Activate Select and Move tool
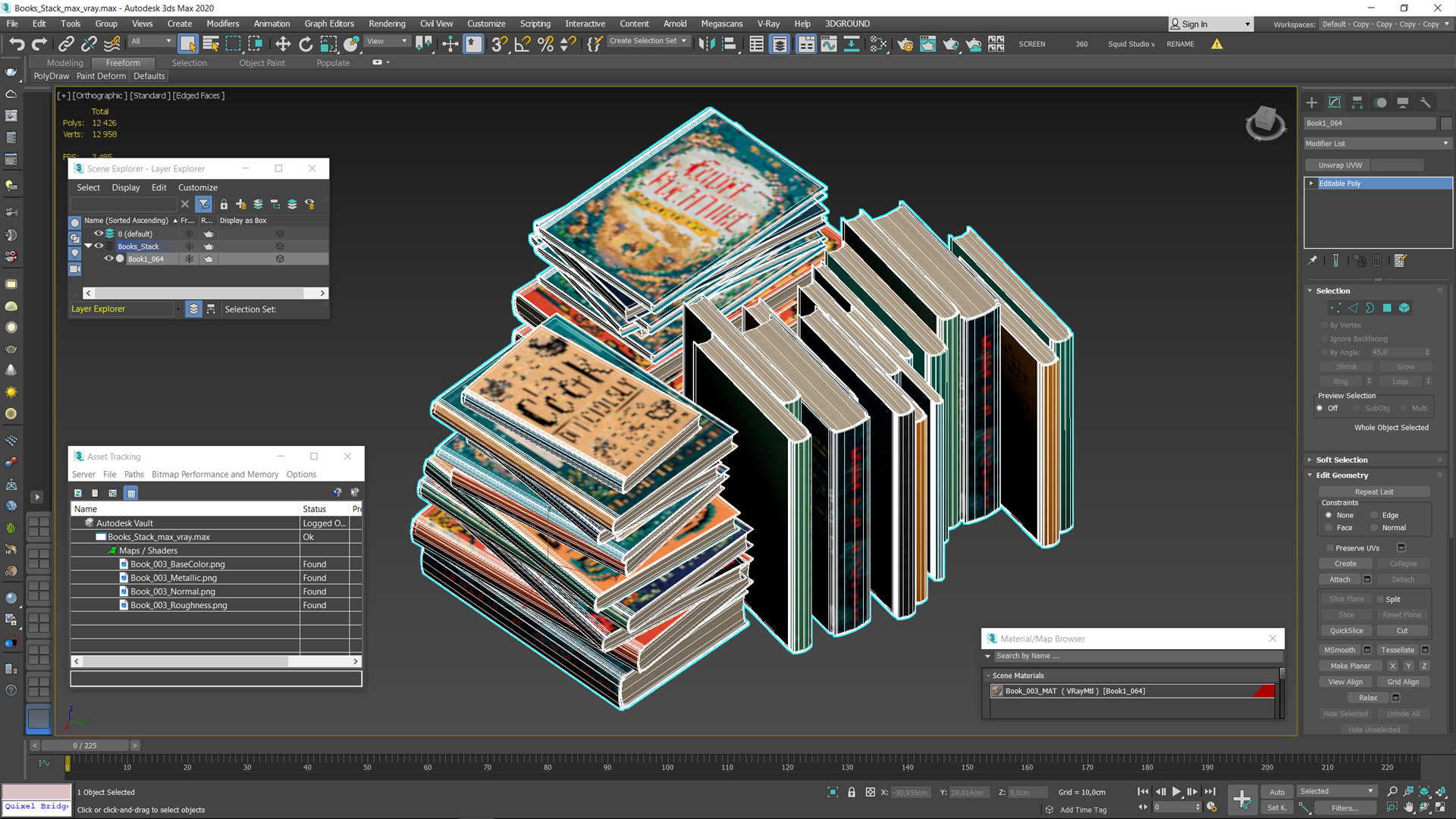Screen dimensions: 1456x819 [283, 44]
